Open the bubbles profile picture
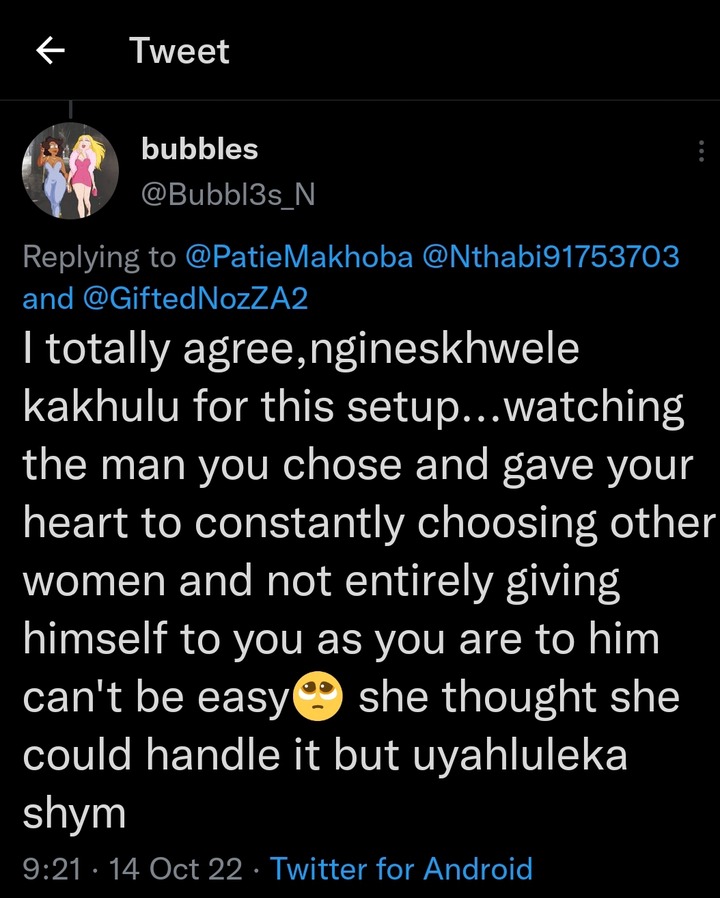Image resolution: width=720 pixels, height=898 pixels. pos(70,172)
